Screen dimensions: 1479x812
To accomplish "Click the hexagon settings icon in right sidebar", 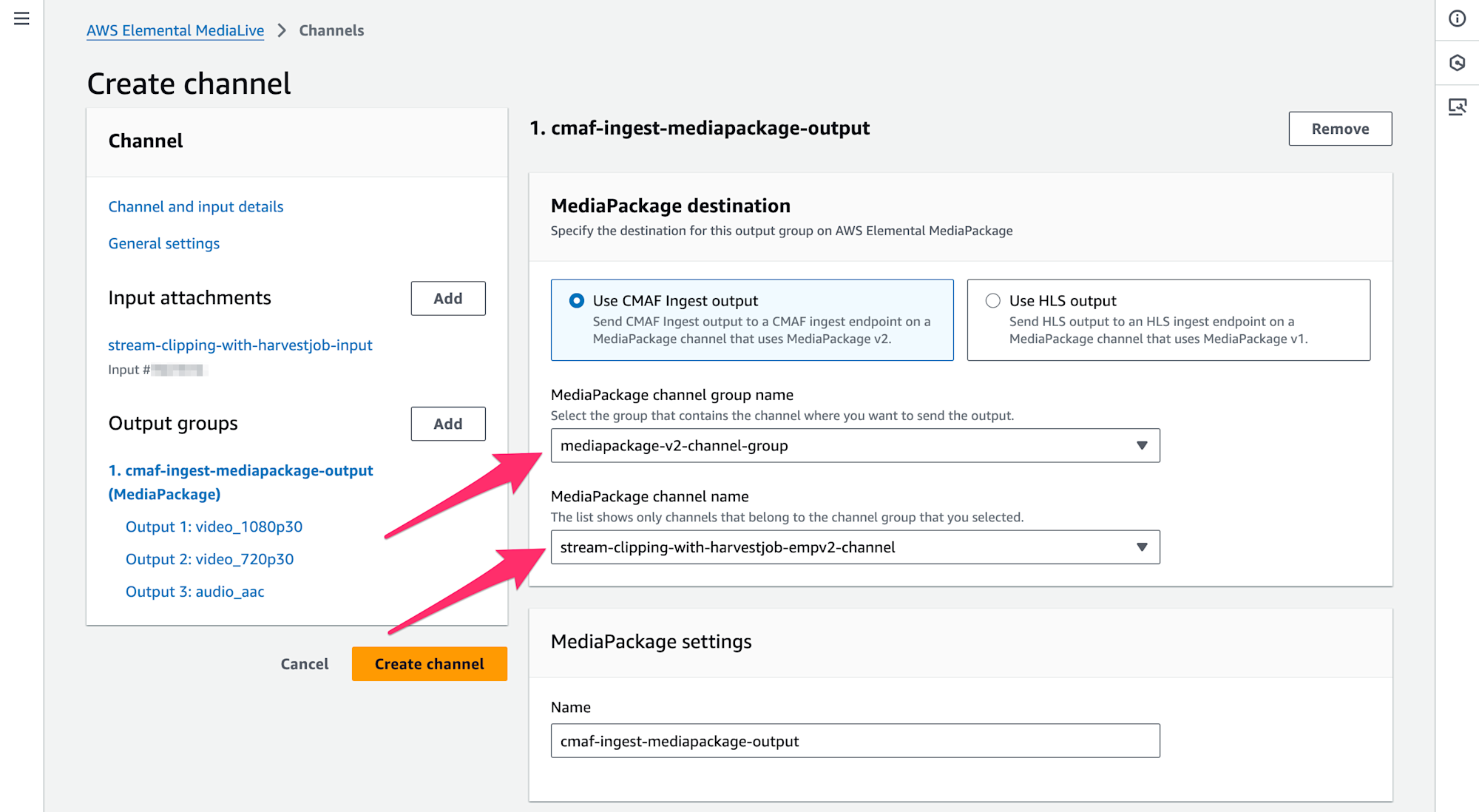I will point(1457,63).
